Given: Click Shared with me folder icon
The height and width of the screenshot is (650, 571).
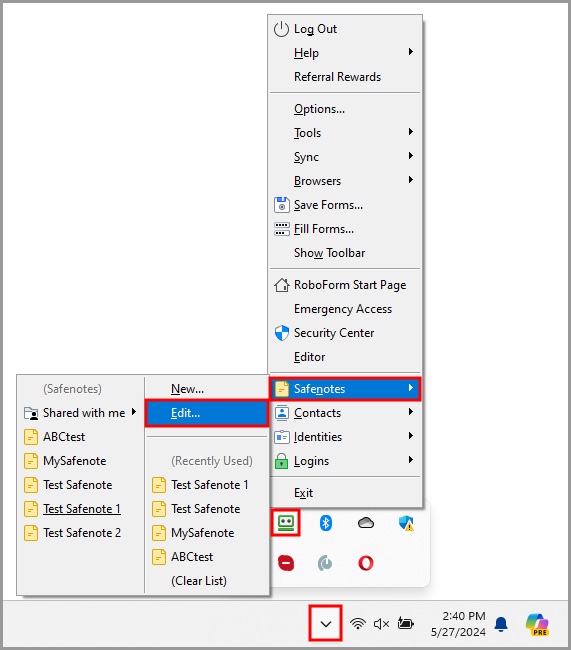Looking at the screenshot, I should (31, 413).
